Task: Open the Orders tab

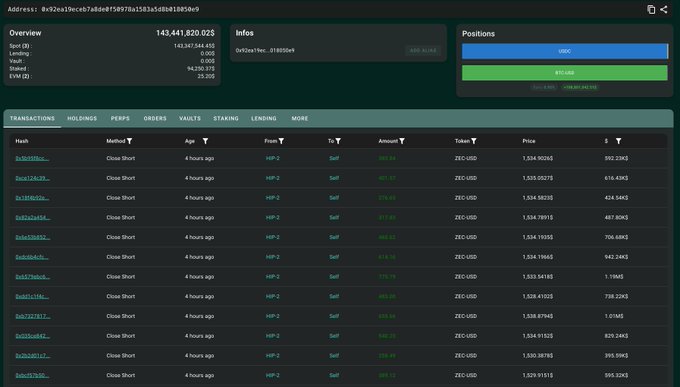Action: 155,118
